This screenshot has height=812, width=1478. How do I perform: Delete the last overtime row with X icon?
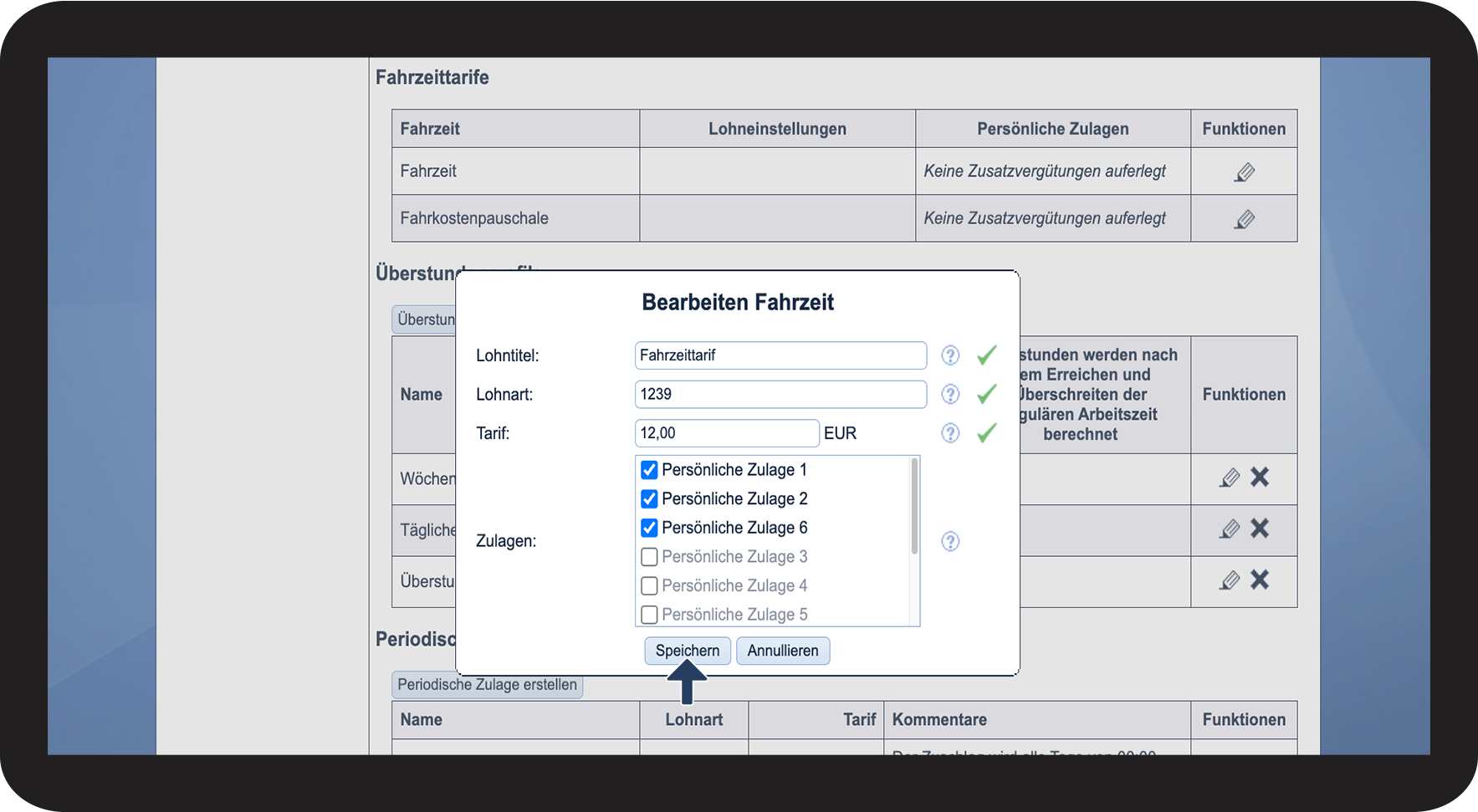[1260, 580]
